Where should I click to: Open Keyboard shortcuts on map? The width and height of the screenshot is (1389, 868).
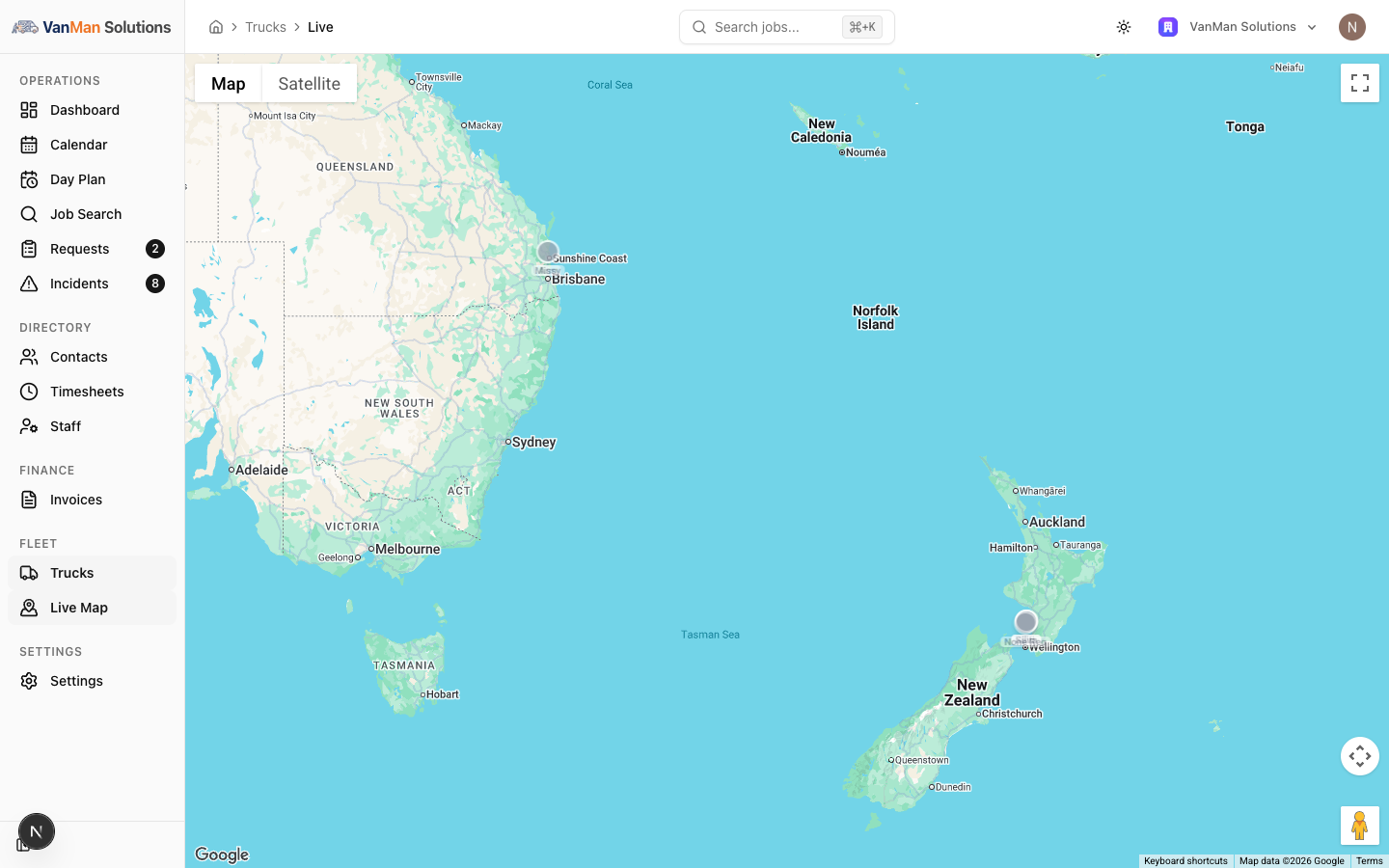pos(1185,861)
